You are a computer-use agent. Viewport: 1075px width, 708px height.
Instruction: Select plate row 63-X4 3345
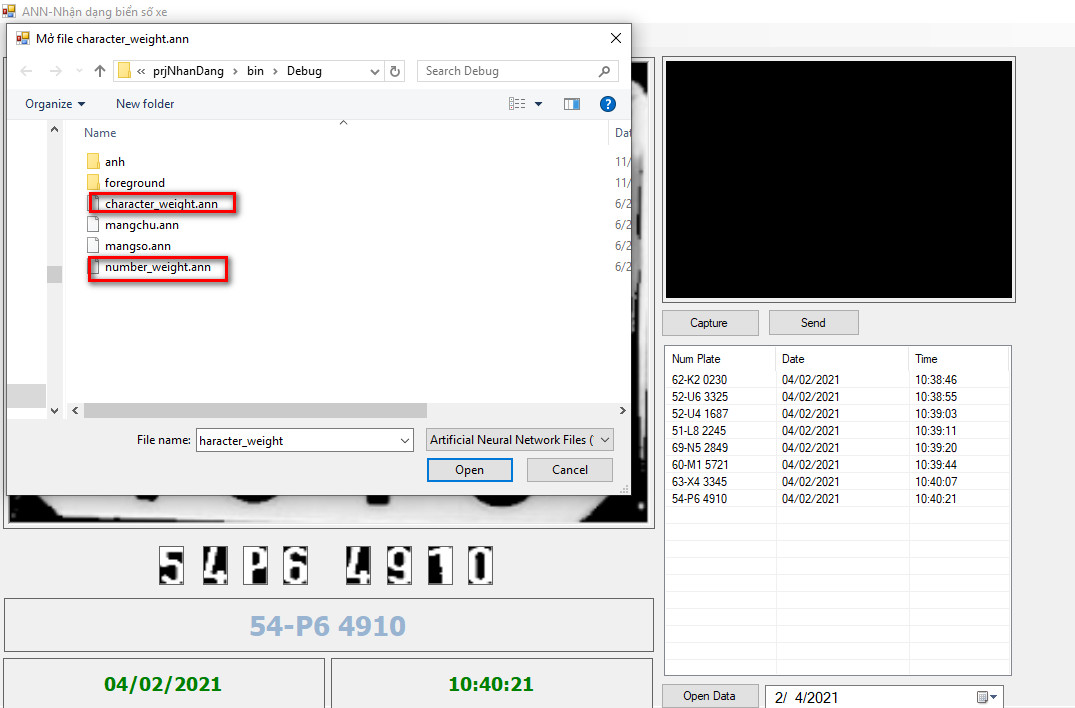837,482
